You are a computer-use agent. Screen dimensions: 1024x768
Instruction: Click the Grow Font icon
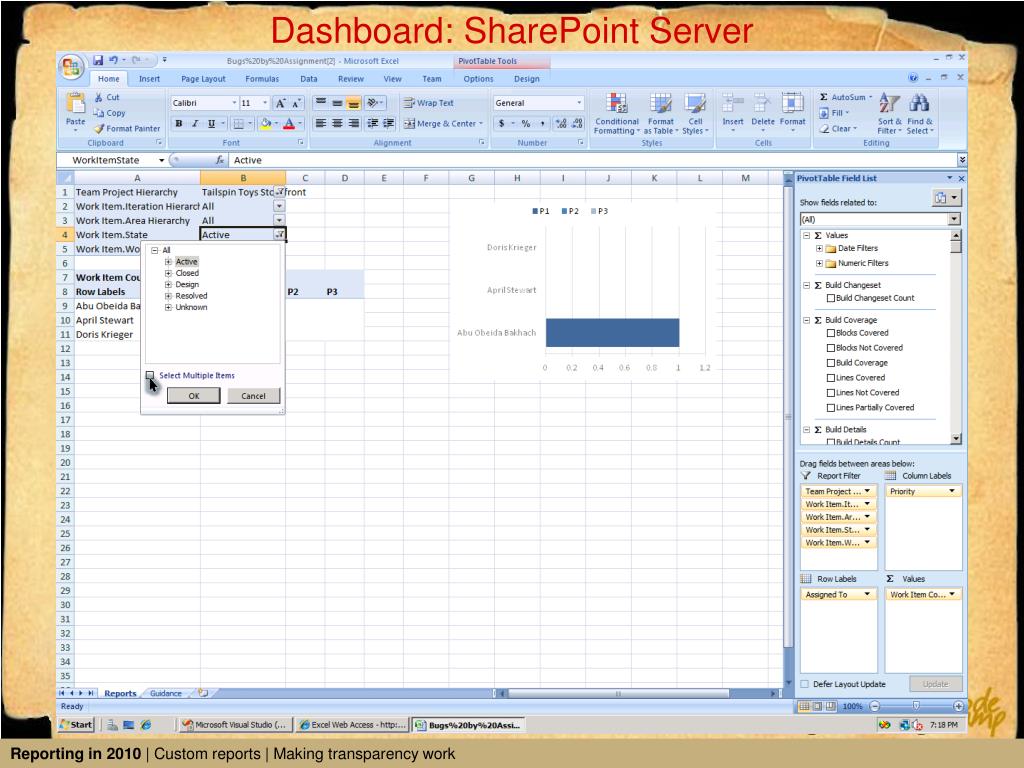[280, 103]
